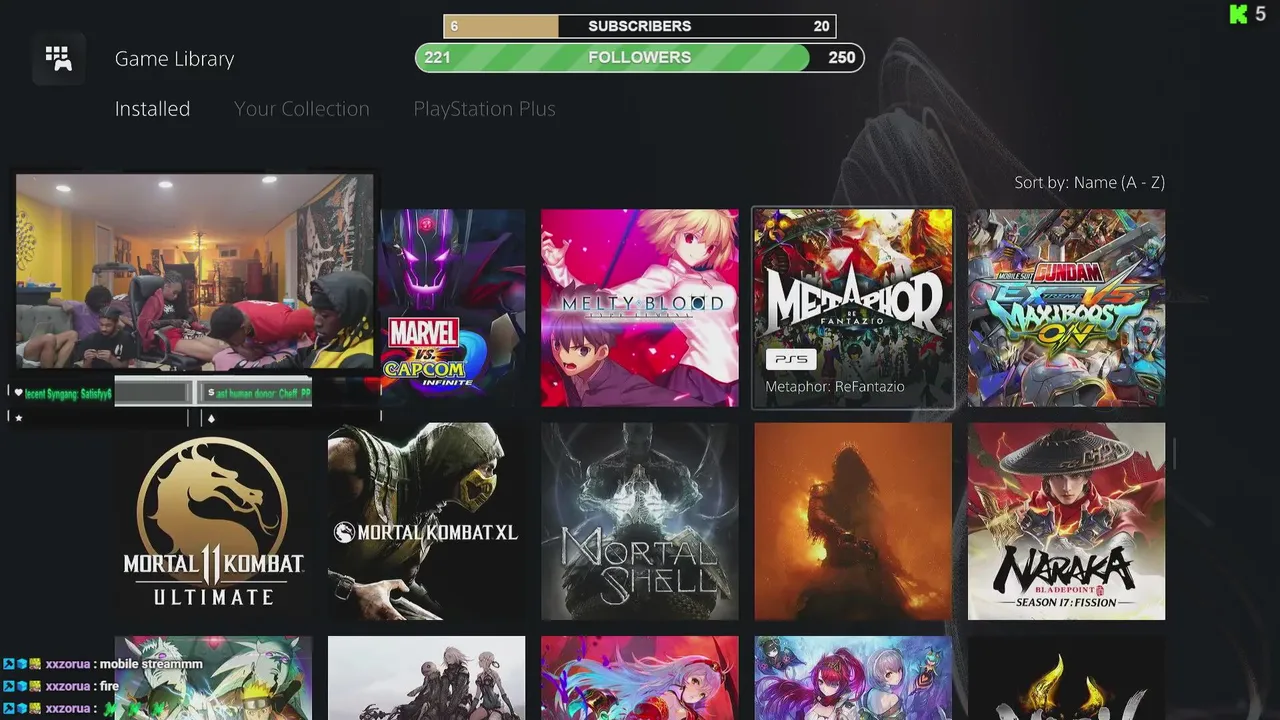The height and width of the screenshot is (720, 1280).
Task: Click 'Game Library' title text
Action: click(174, 59)
